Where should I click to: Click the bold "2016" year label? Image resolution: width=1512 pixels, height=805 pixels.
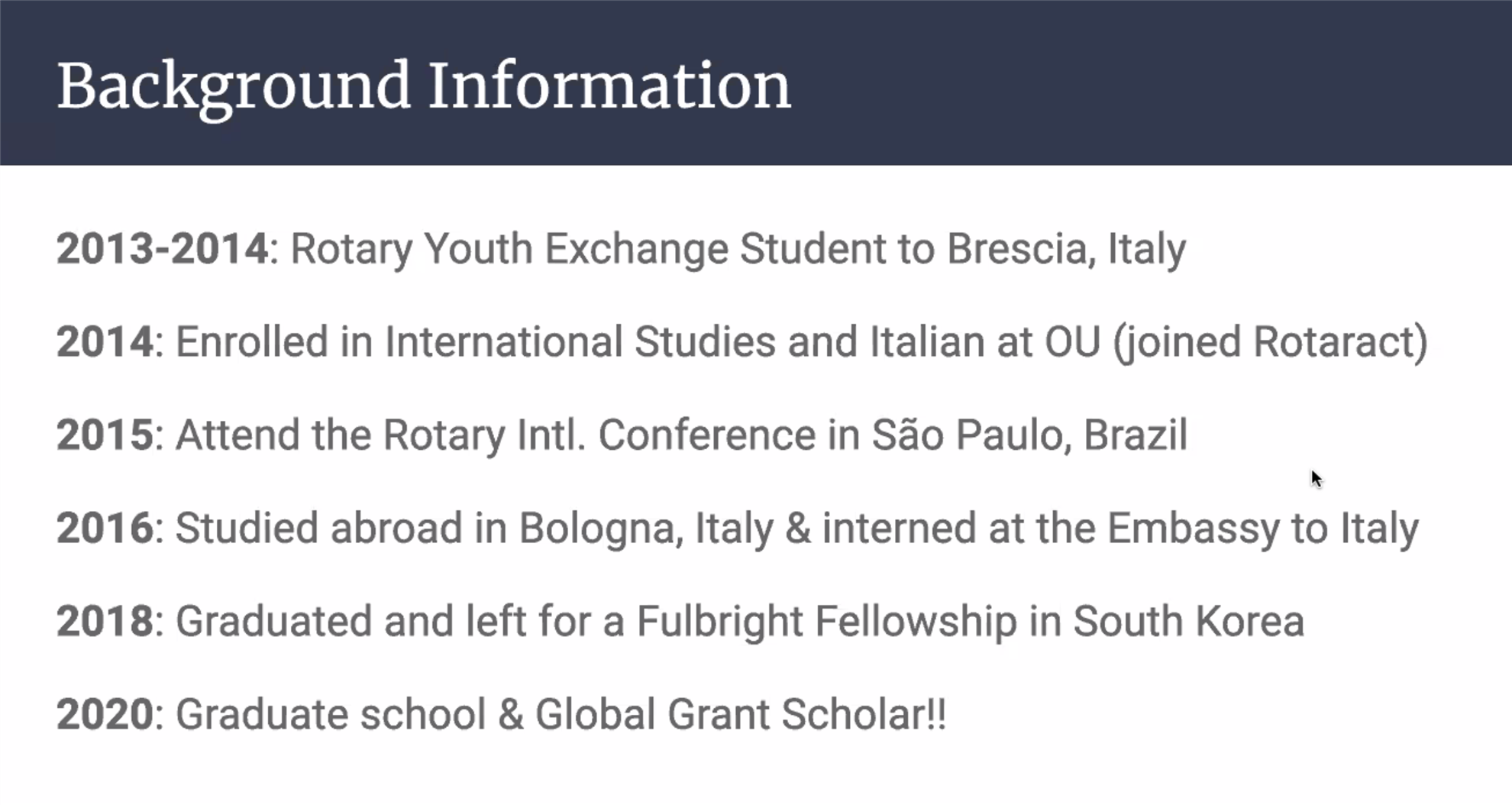(105, 529)
